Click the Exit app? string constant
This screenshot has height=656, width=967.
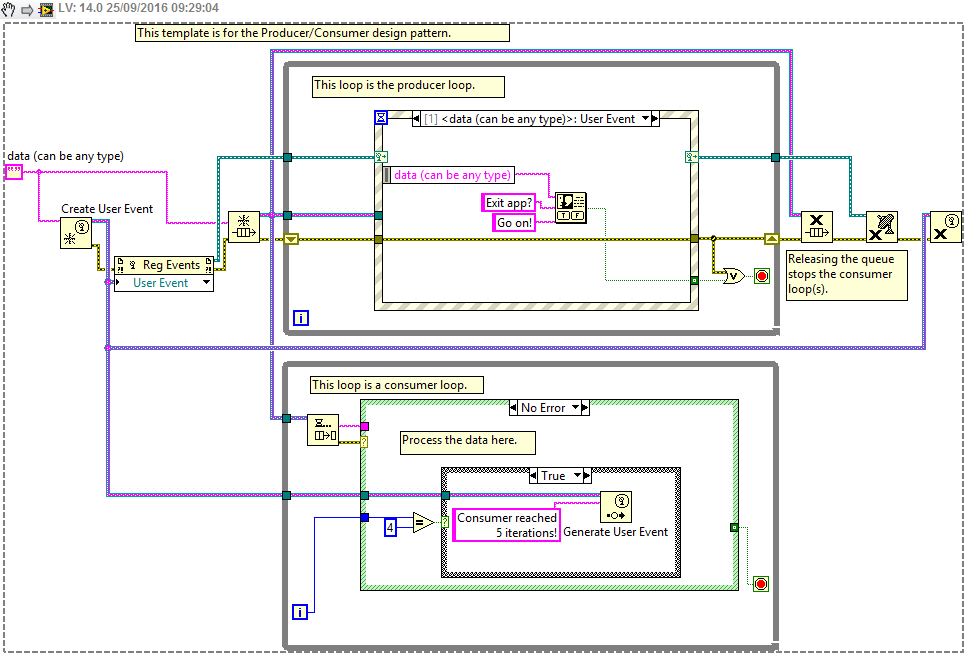point(508,203)
